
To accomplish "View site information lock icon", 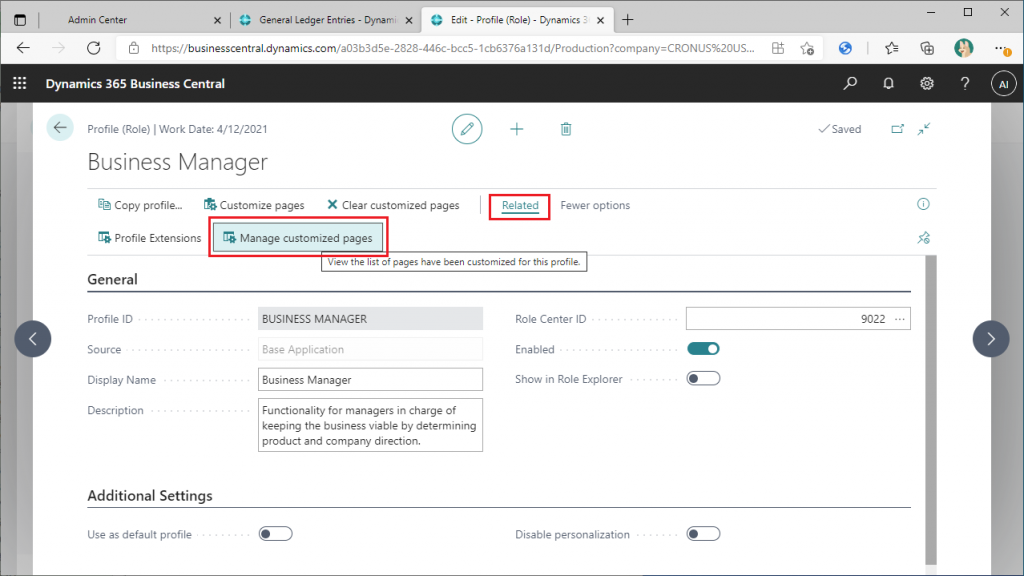I will pyautogui.click(x=134, y=48).
